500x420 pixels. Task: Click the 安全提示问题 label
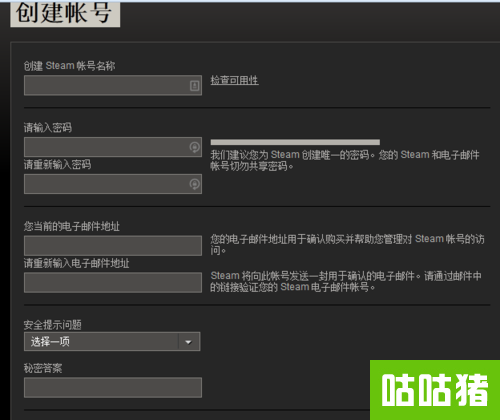pyautogui.click(x=52, y=325)
